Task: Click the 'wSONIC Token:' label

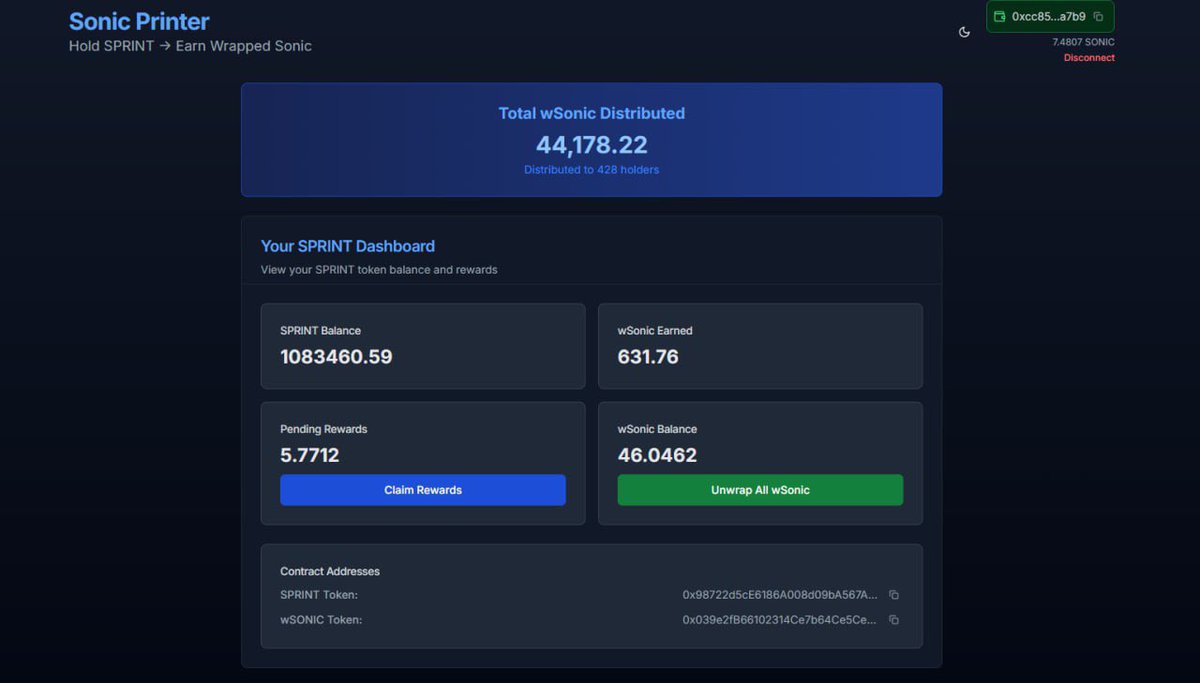Action: click(321, 620)
